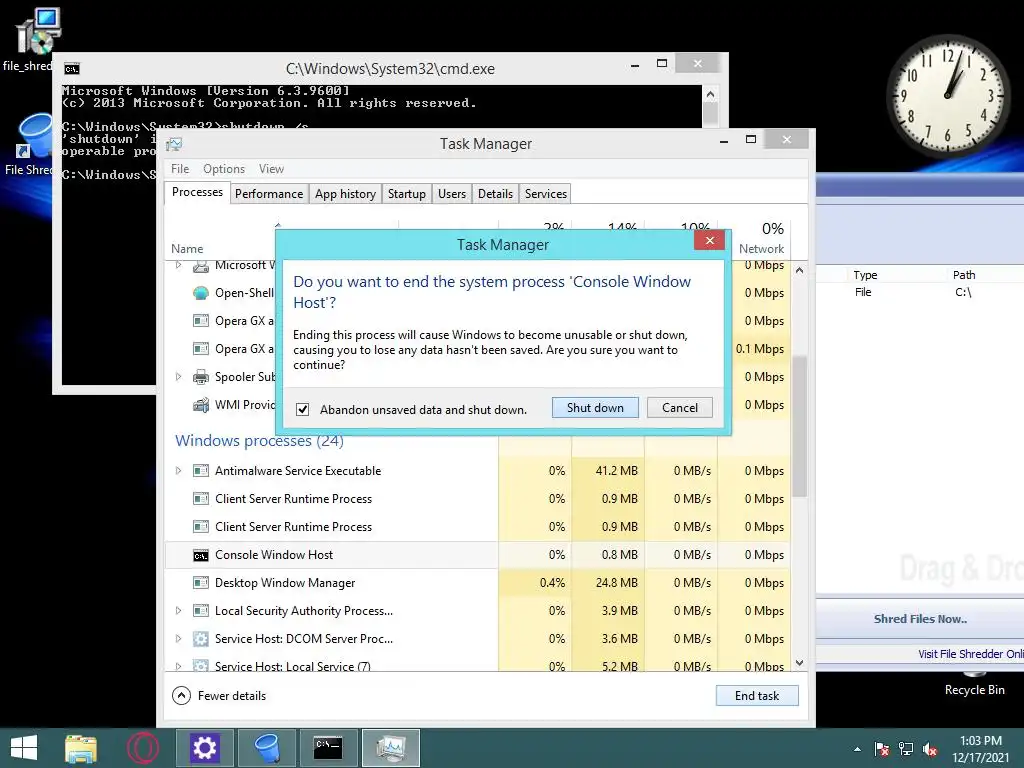Open the Action Center flag icon
The height and width of the screenshot is (768, 1024).
pyautogui.click(x=881, y=749)
